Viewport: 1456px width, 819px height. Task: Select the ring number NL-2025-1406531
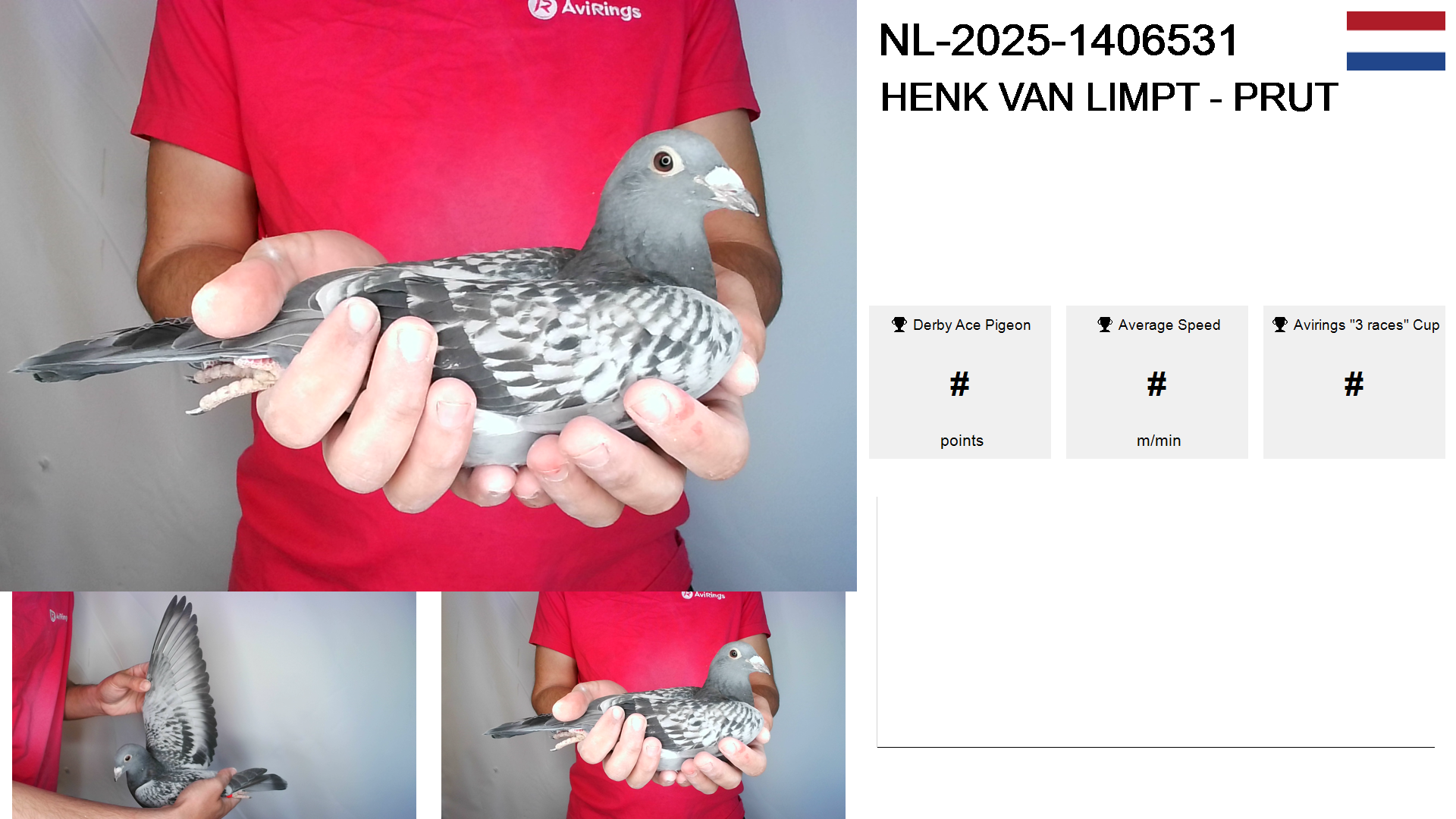coord(1059,40)
